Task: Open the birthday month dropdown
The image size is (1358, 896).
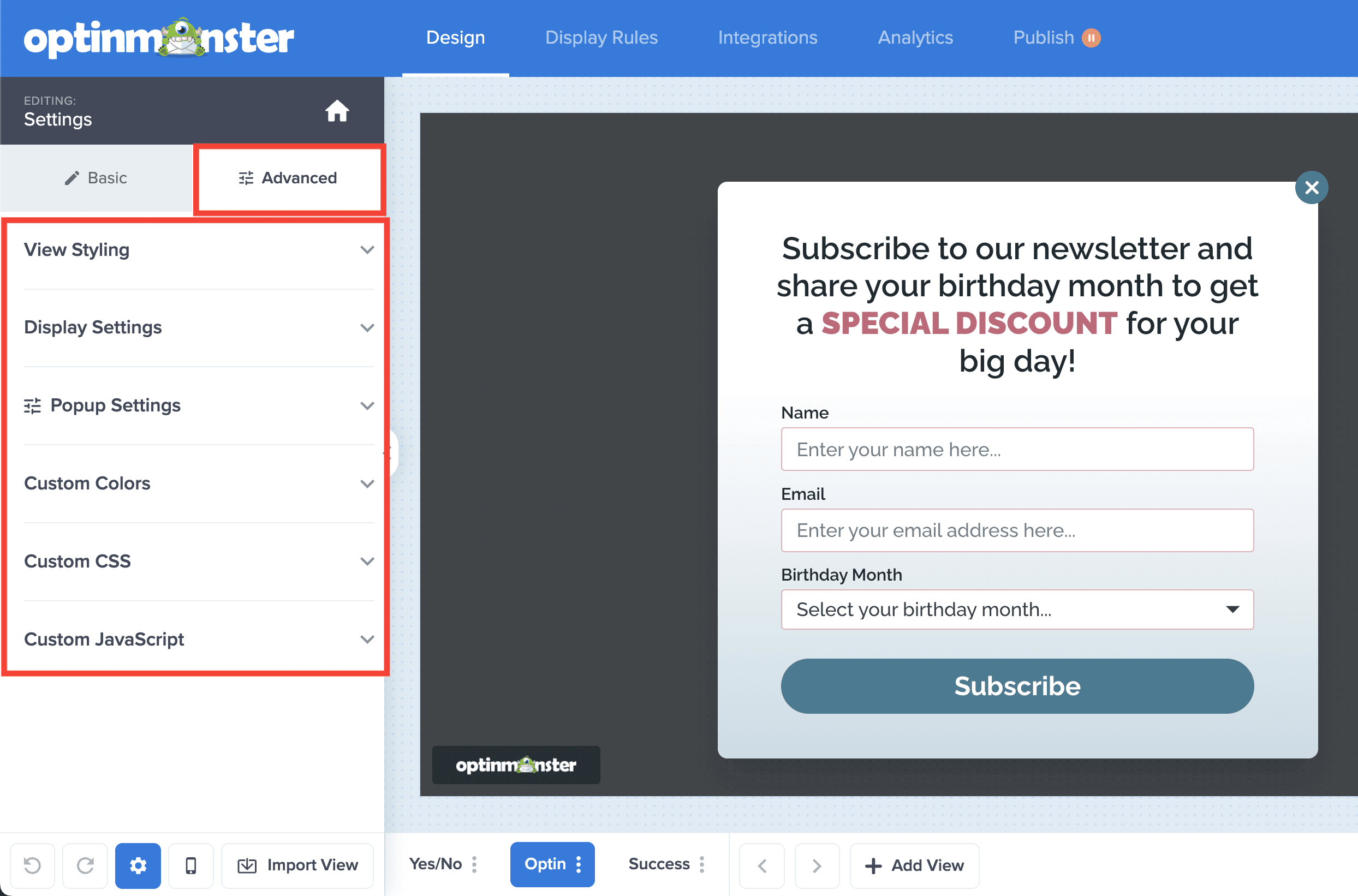Action: [x=1017, y=609]
